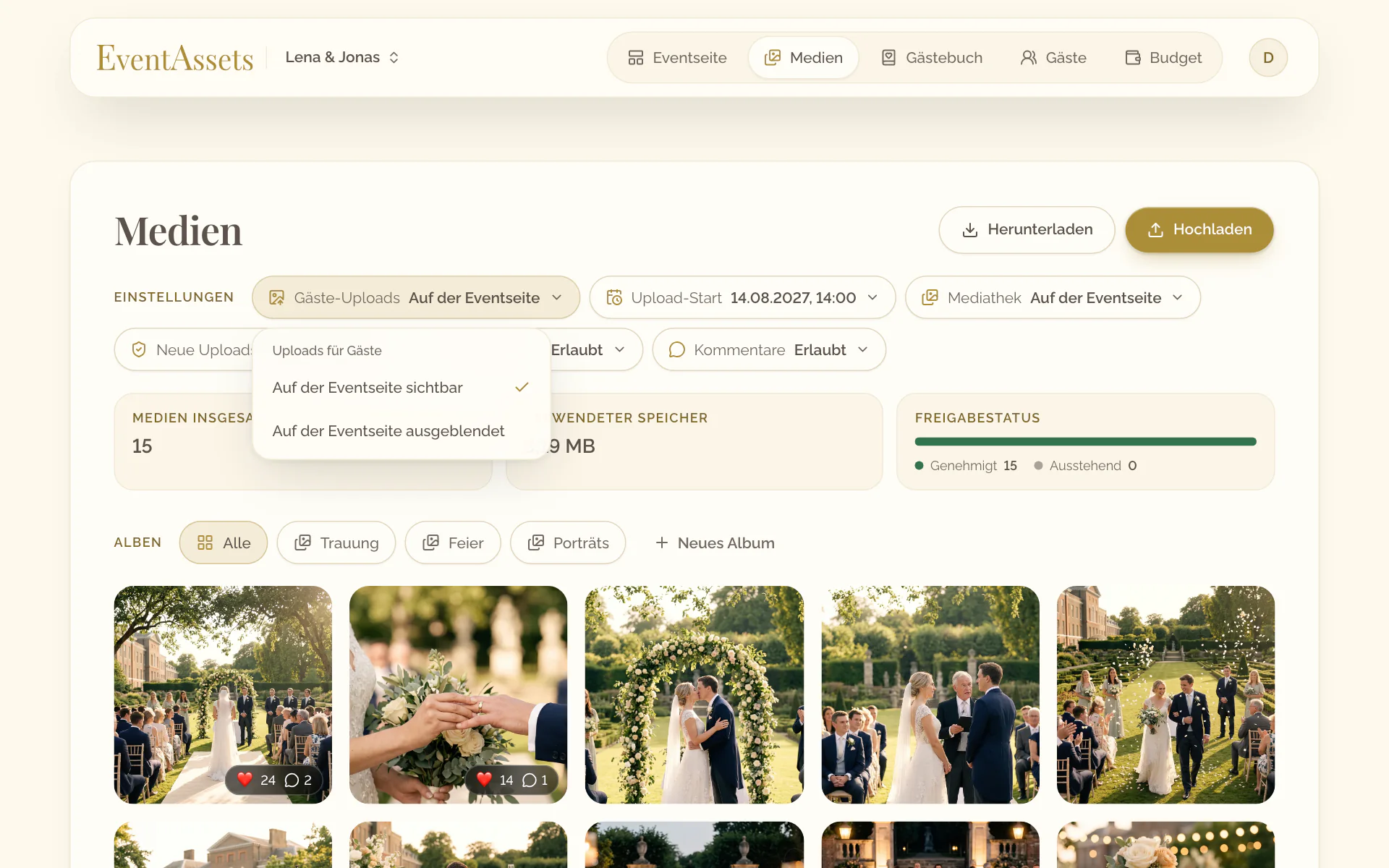Click the Budget wallet icon
Viewport: 1389px width, 868px height.
pos(1133,58)
